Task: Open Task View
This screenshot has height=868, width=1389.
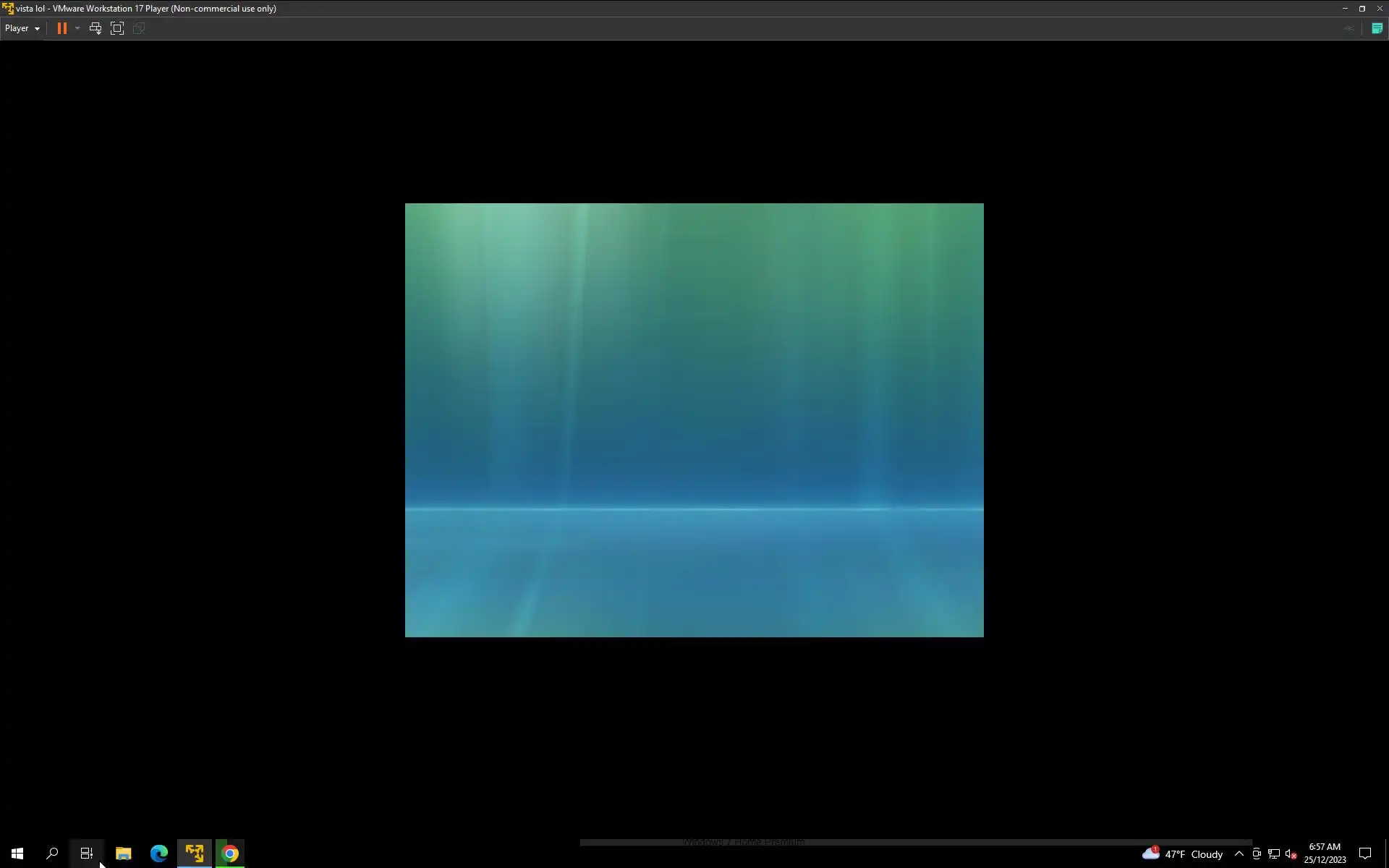Action: coord(87,854)
